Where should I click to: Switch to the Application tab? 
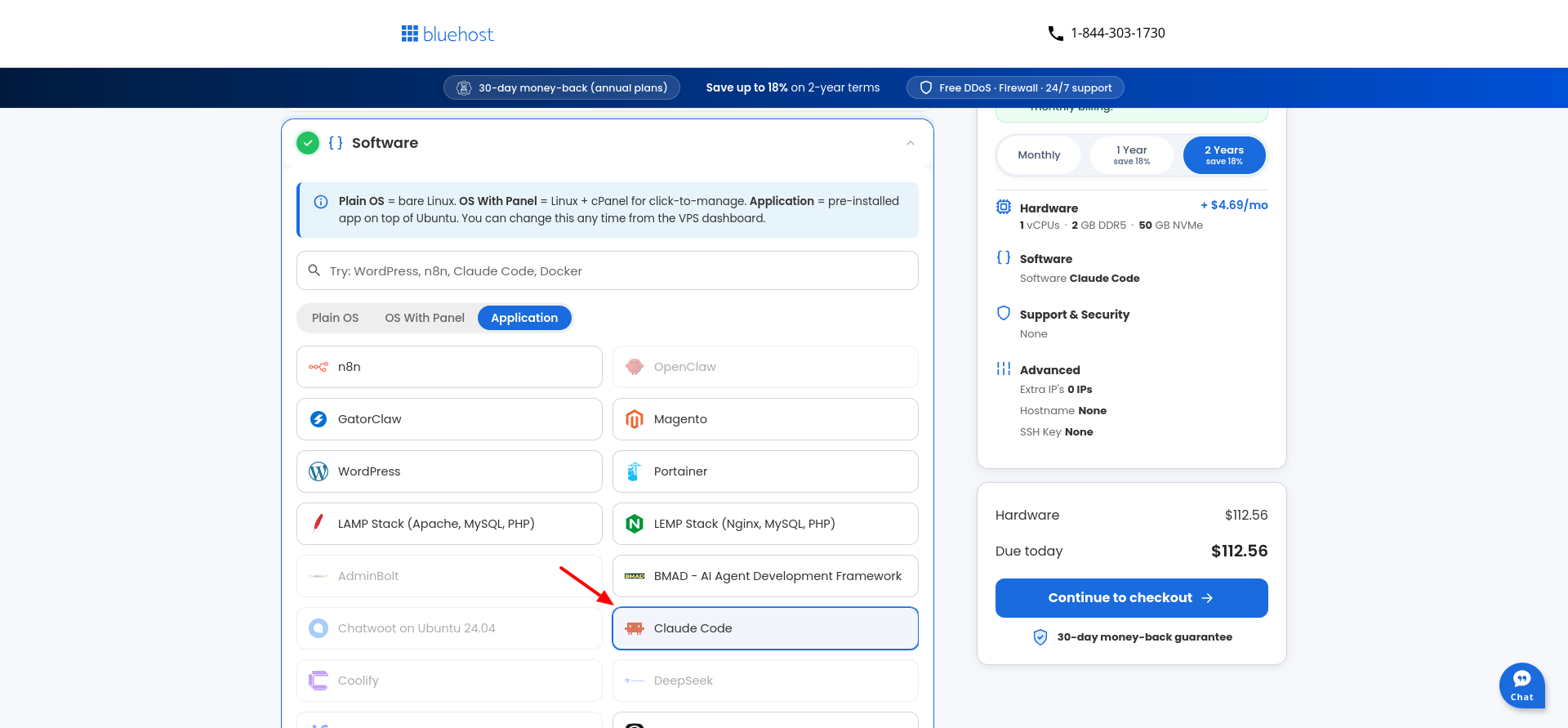click(x=524, y=318)
